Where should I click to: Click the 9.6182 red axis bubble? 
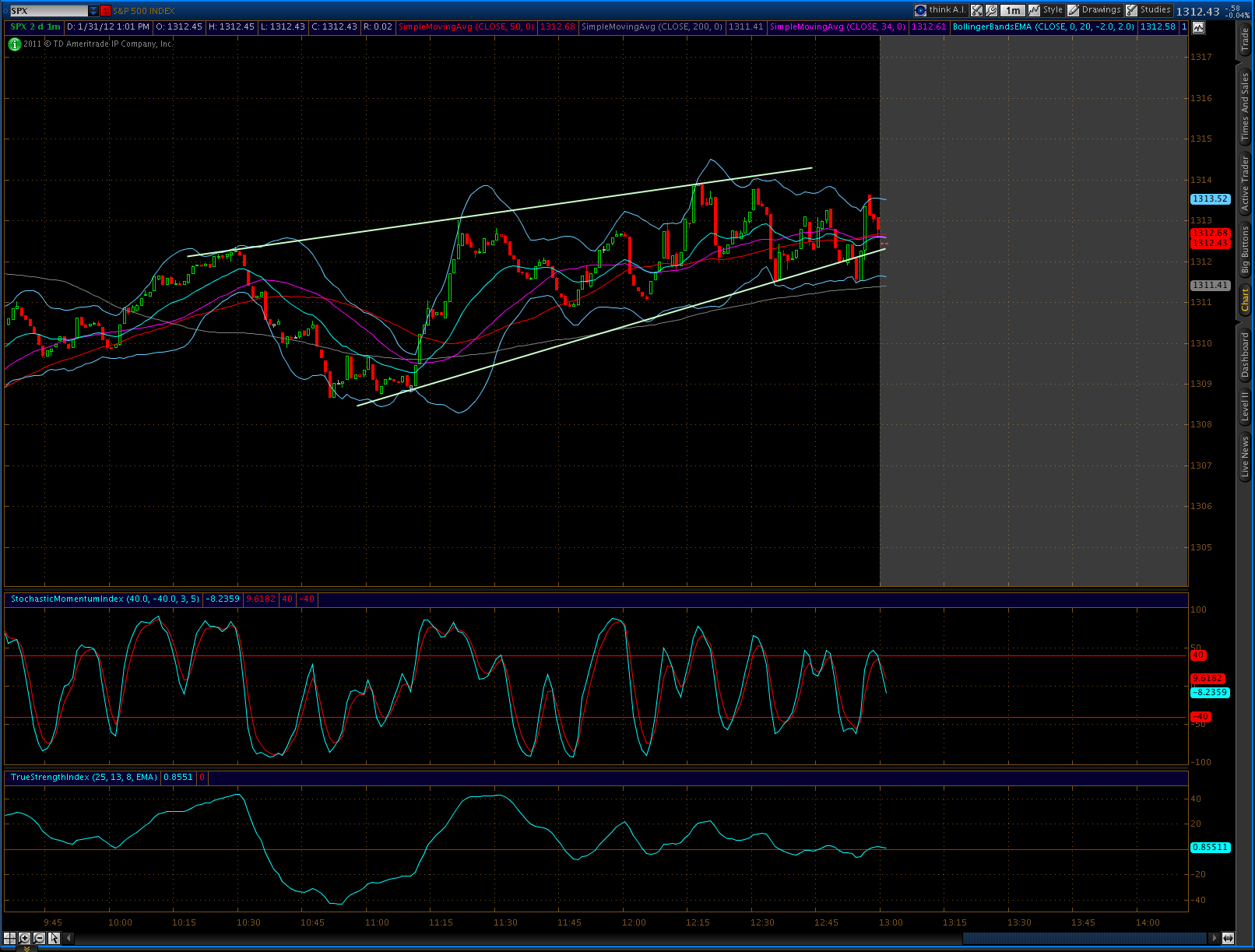pyautogui.click(x=1208, y=679)
